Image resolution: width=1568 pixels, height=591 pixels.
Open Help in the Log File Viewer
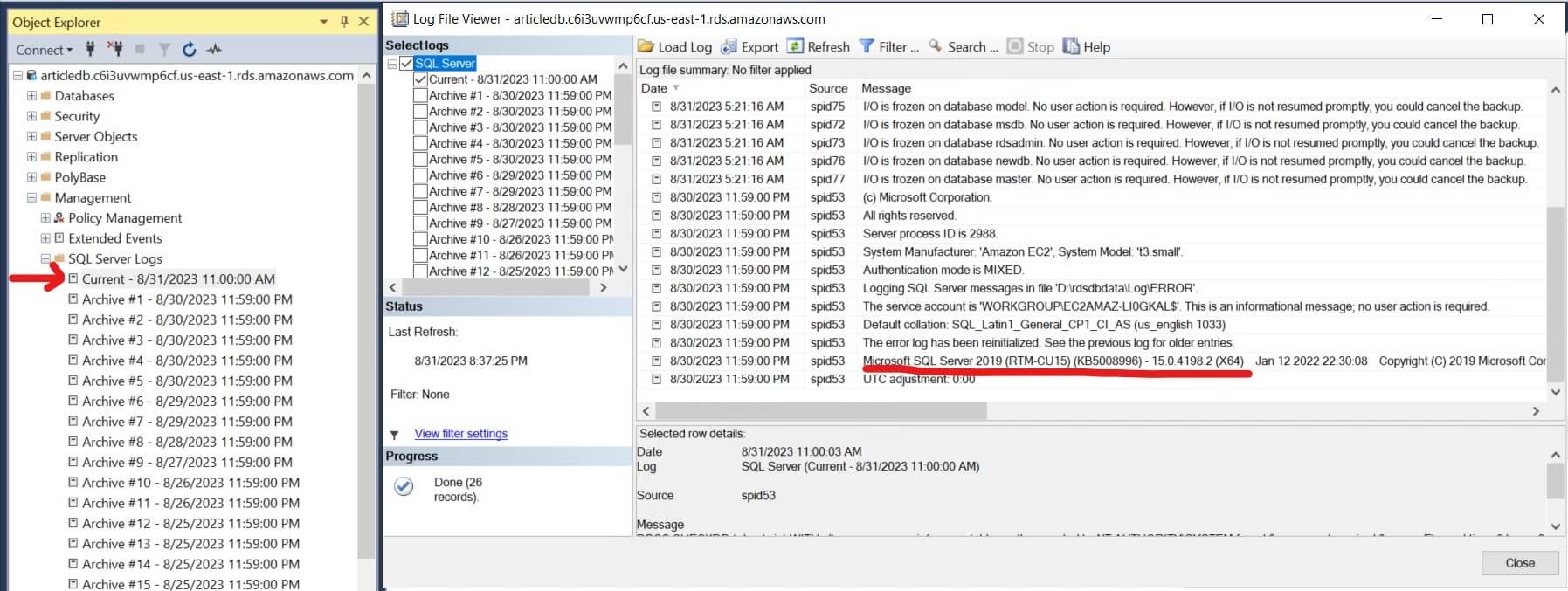(1087, 47)
